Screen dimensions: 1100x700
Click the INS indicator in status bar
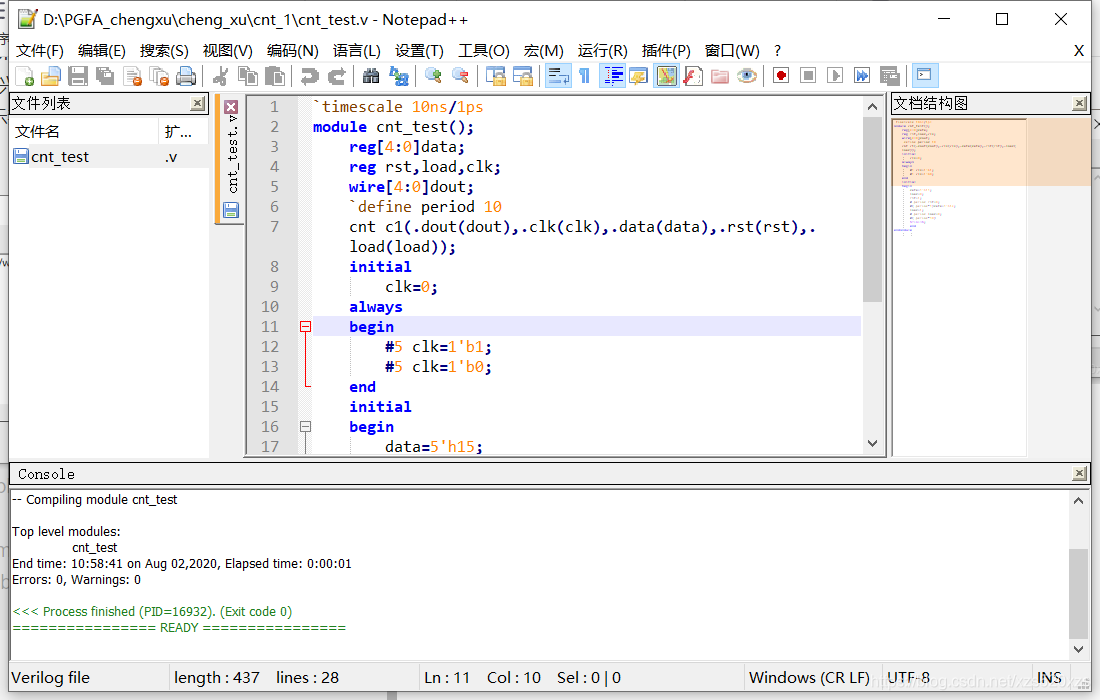pyautogui.click(x=1049, y=678)
